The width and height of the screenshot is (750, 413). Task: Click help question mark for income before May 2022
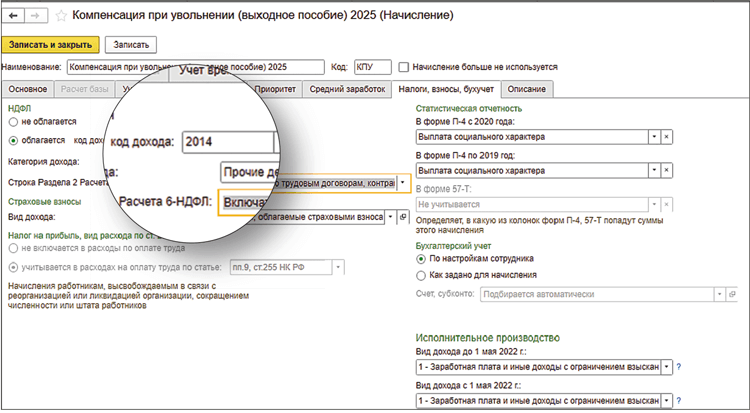(680, 368)
